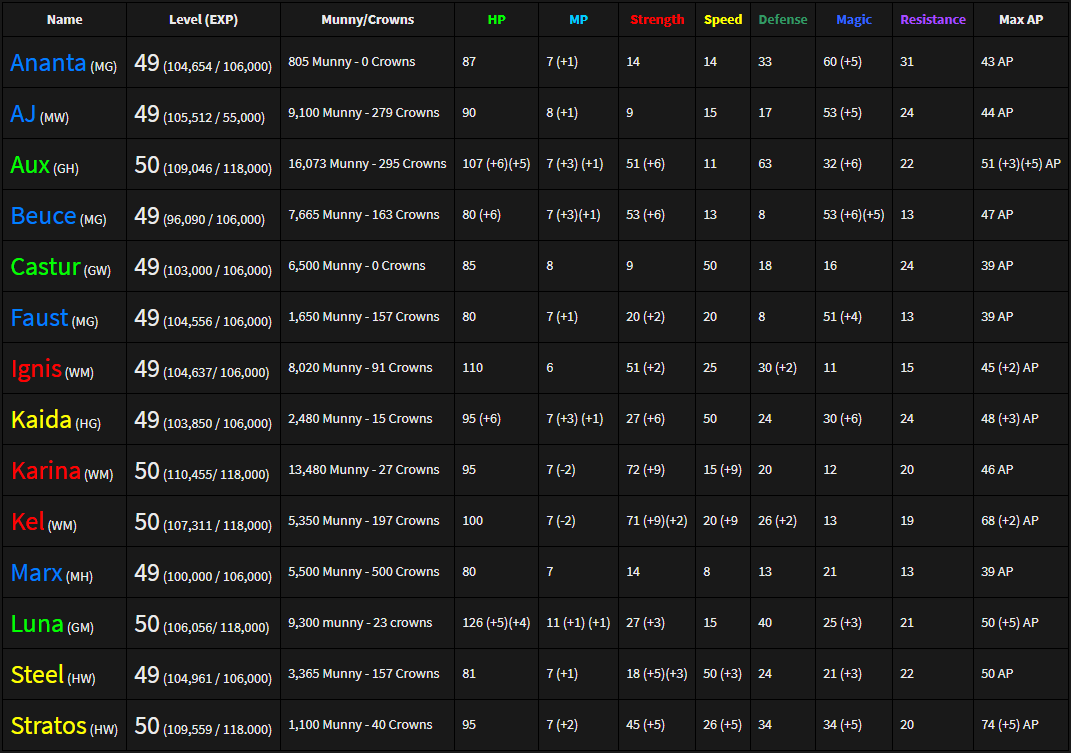The image size is (1071, 753).
Task: Click the red Strength column header
Action: 657,20
